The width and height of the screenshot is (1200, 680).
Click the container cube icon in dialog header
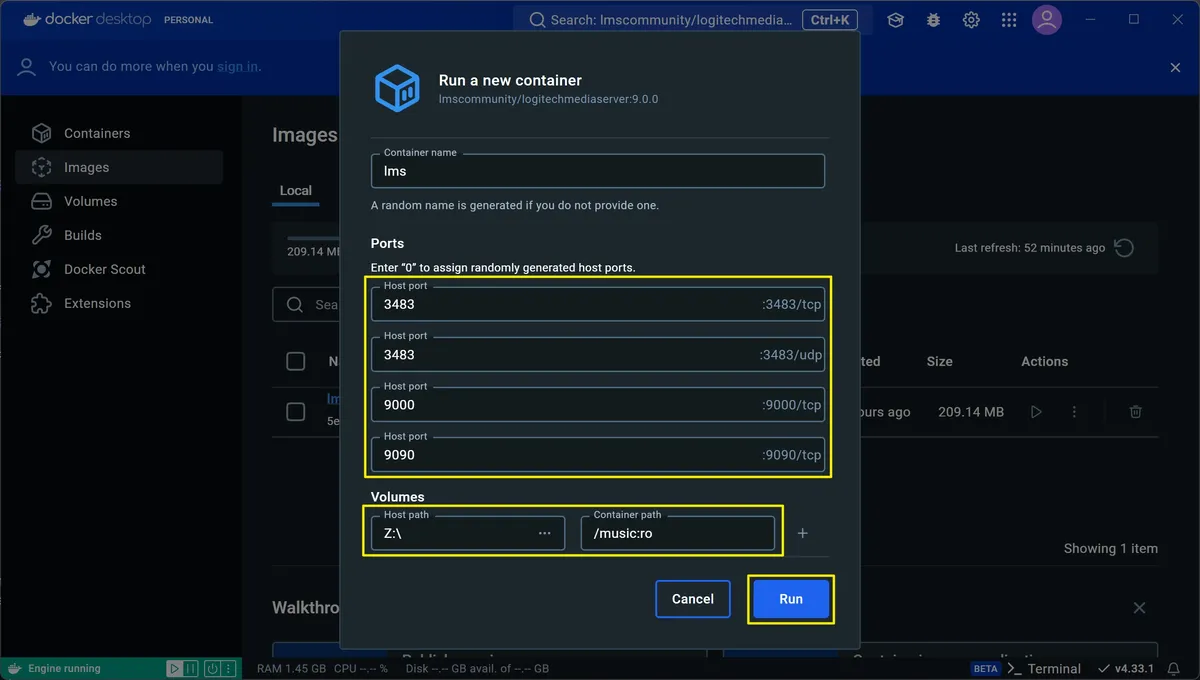coord(397,88)
